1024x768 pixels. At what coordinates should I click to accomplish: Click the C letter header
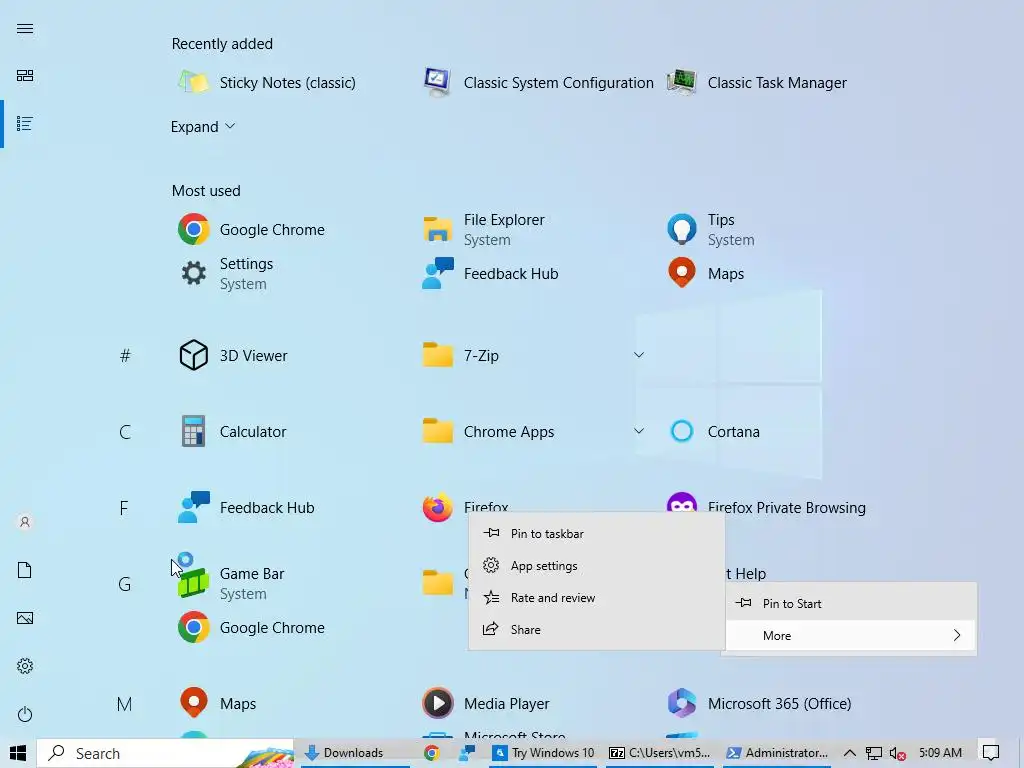point(125,432)
